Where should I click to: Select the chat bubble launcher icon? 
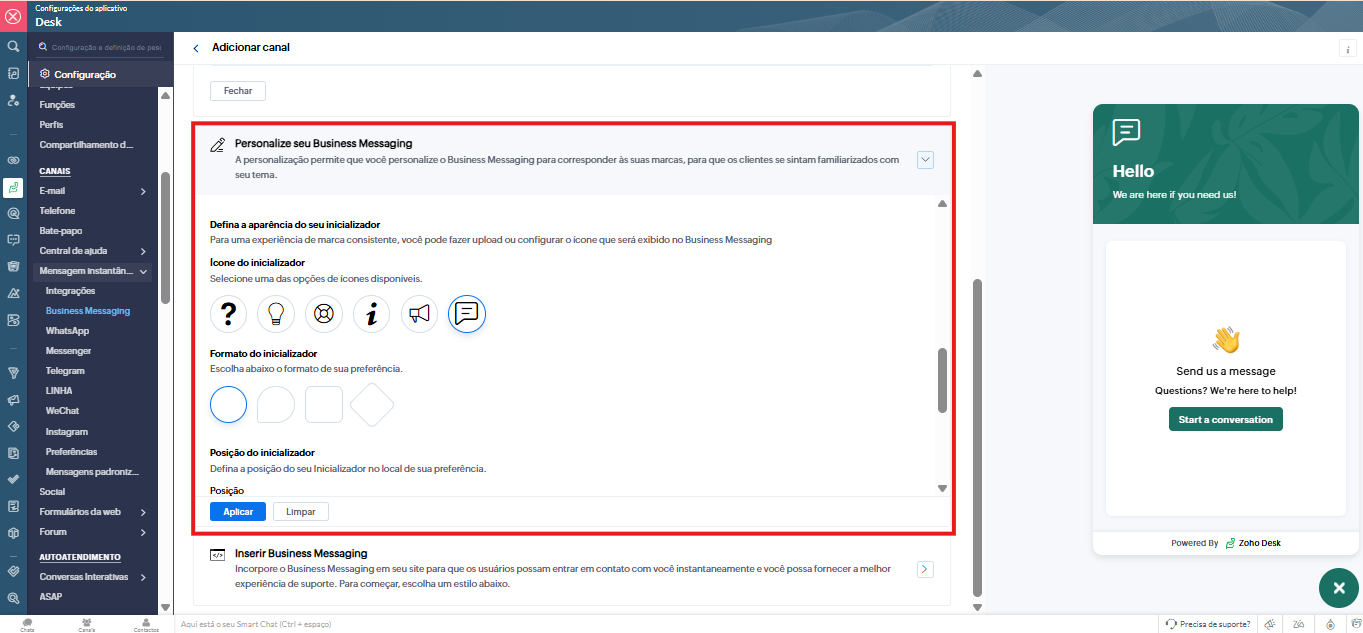click(467, 314)
